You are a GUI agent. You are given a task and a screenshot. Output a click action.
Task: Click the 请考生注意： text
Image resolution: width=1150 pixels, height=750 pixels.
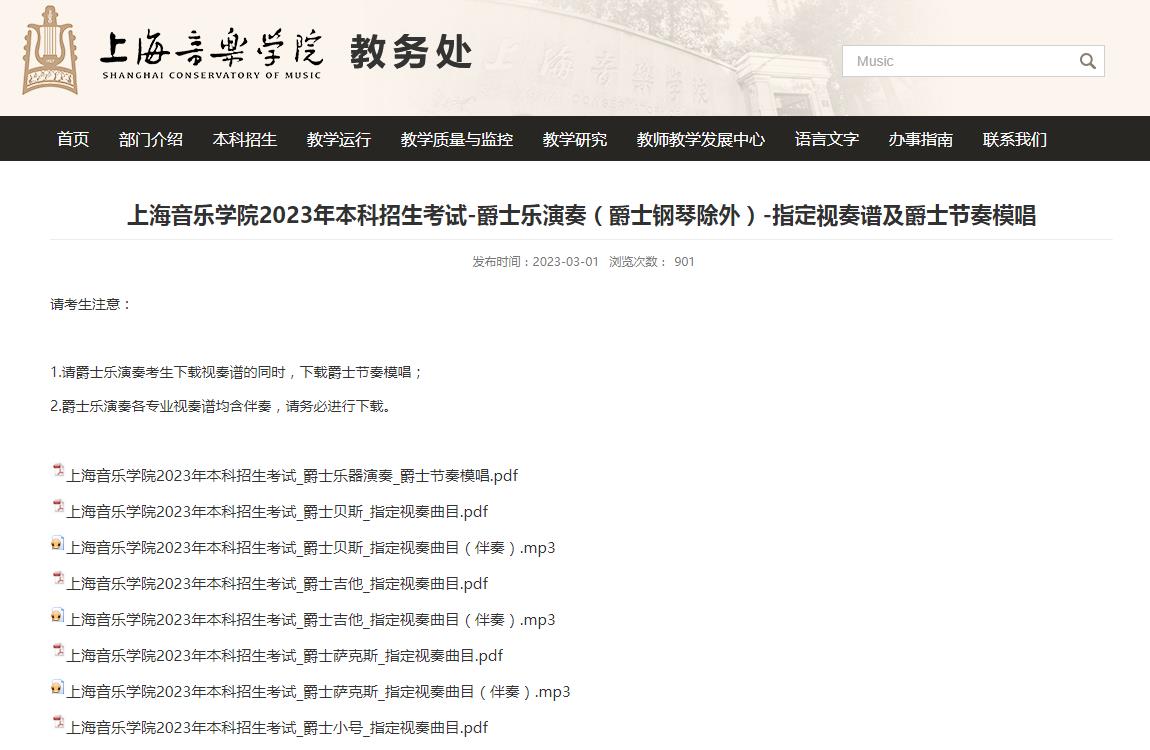click(x=91, y=304)
